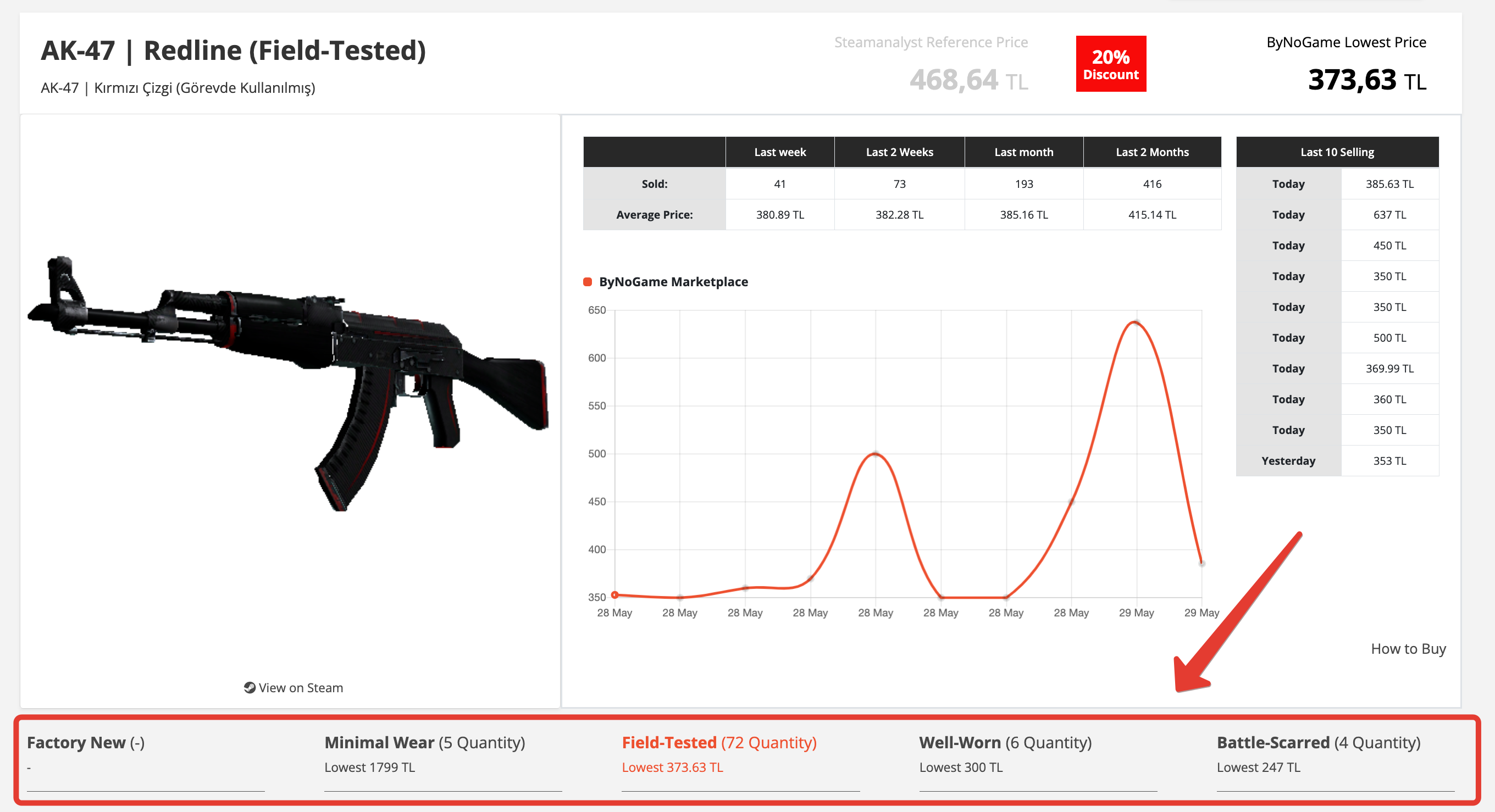Click the 500 TL selling price
Image resolution: width=1495 pixels, height=812 pixels.
click(x=1389, y=337)
